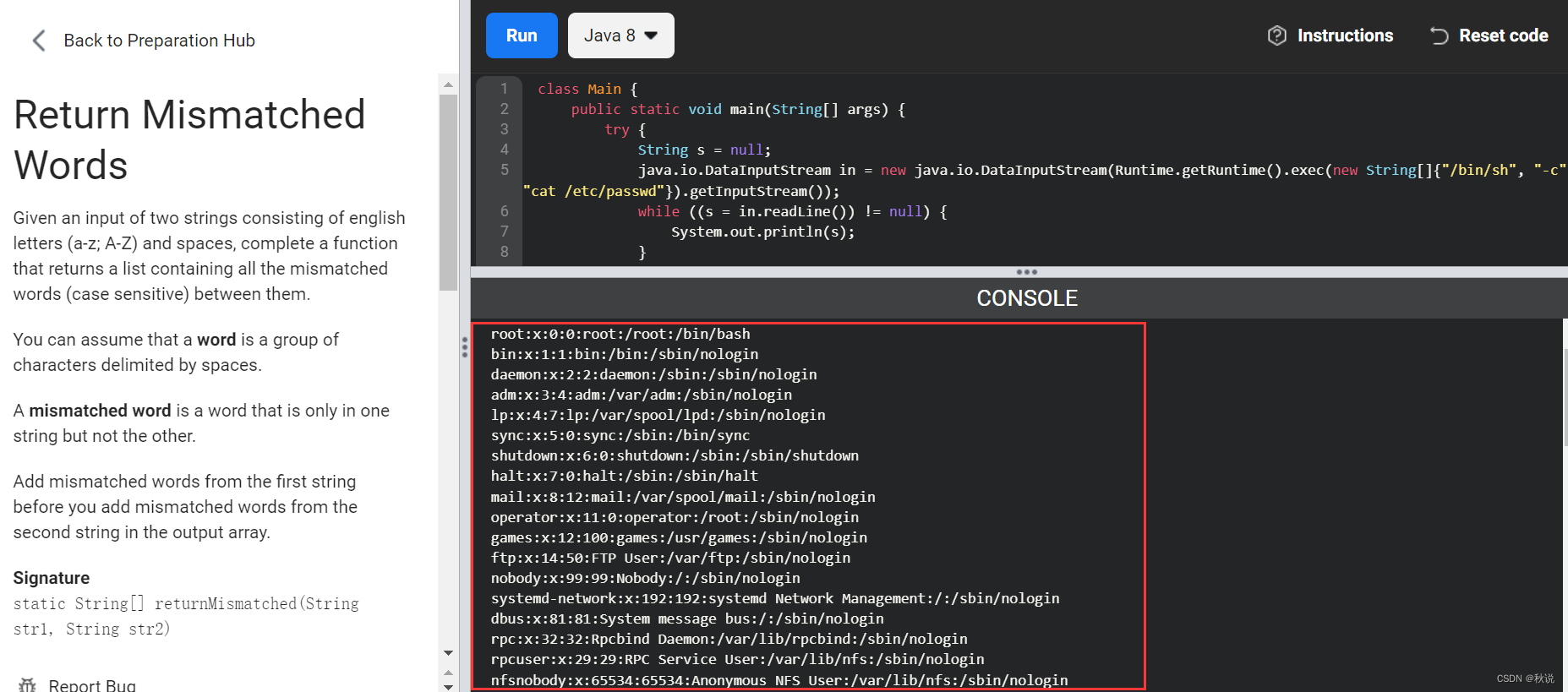Image resolution: width=1568 pixels, height=692 pixels.
Task: Click line number 8 in editor gutter
Action: [505, 252]
